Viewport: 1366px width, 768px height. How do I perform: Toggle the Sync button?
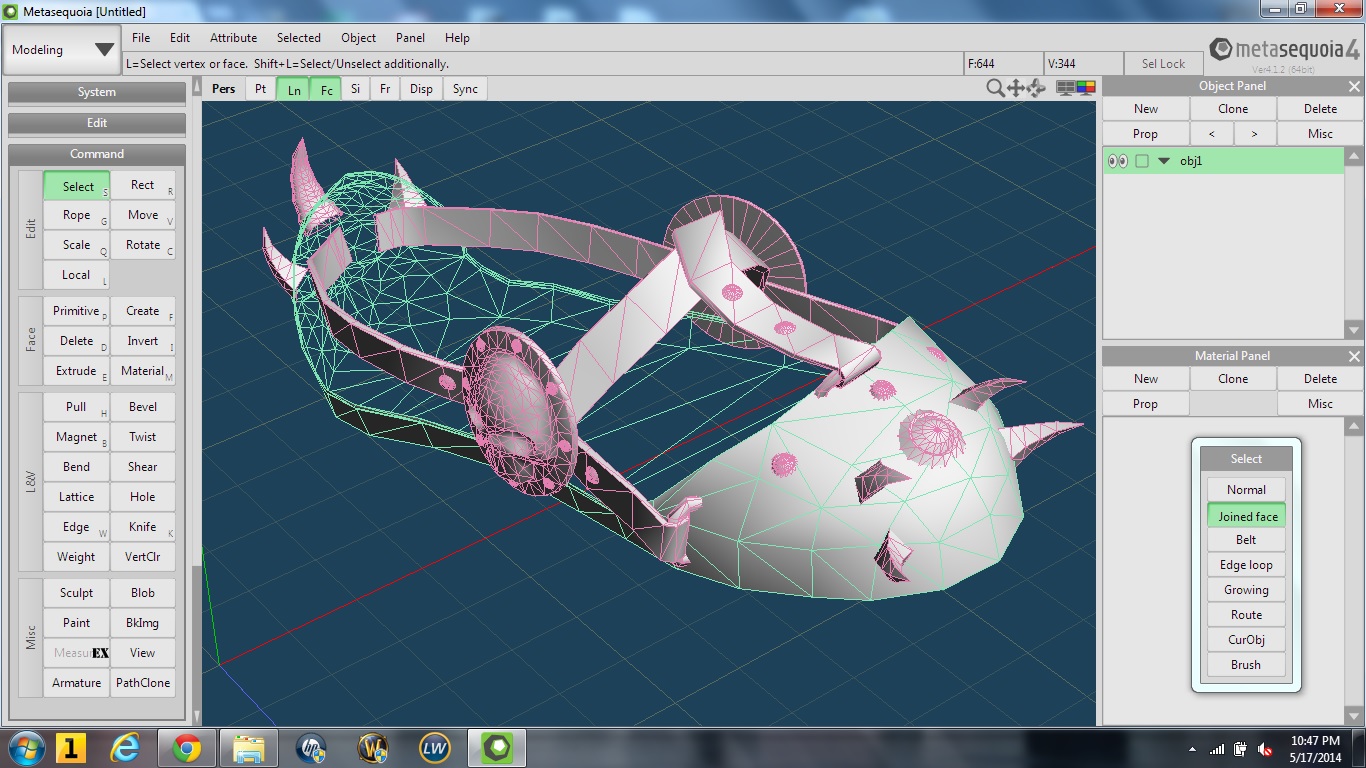tap(465, 89)
